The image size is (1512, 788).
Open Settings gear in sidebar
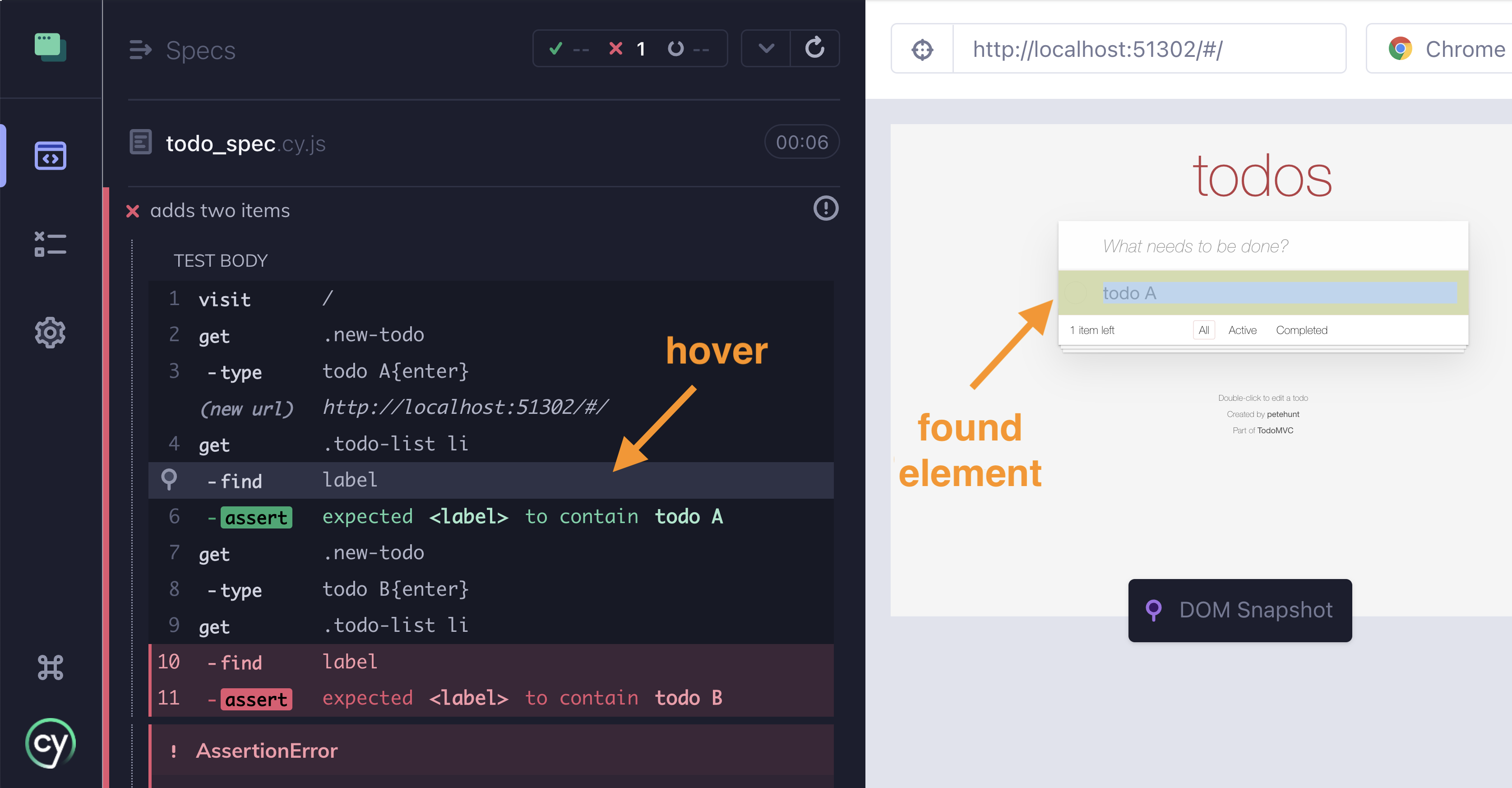50,333
